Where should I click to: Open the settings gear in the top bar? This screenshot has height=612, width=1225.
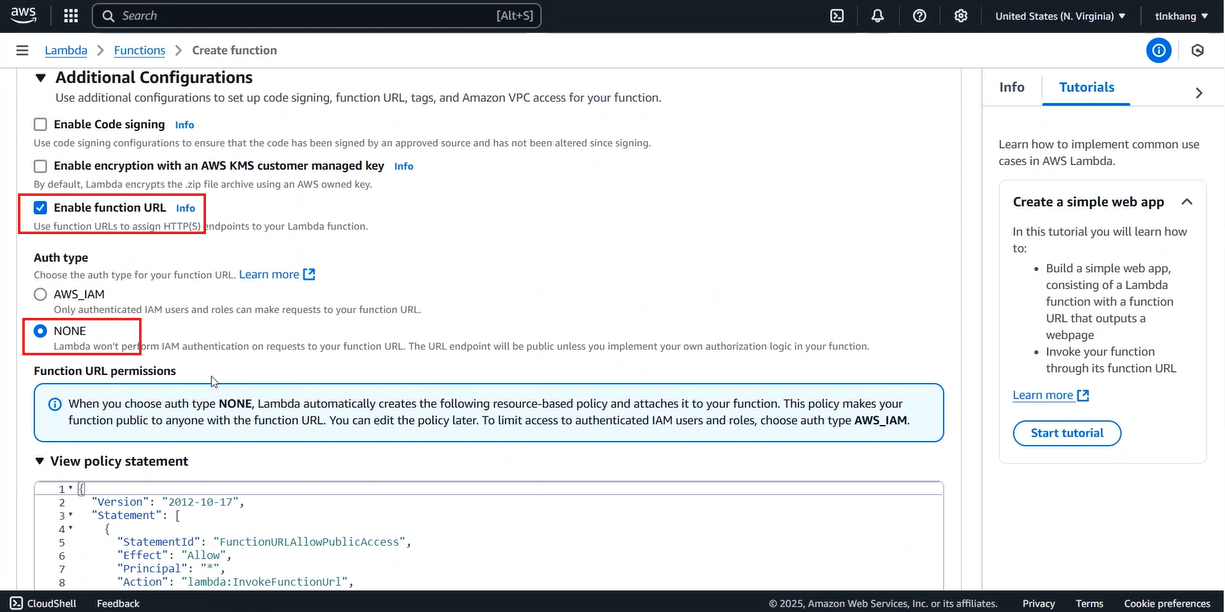(x=961, y=16)
